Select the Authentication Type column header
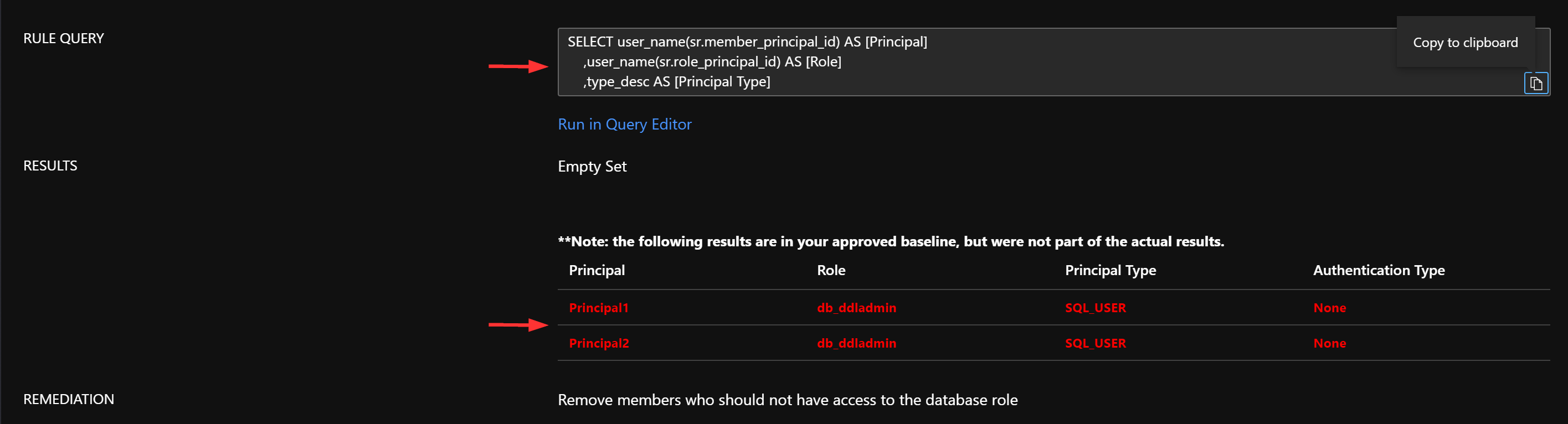This screenshot has width=1568, height=424. tap(1379, 270)
